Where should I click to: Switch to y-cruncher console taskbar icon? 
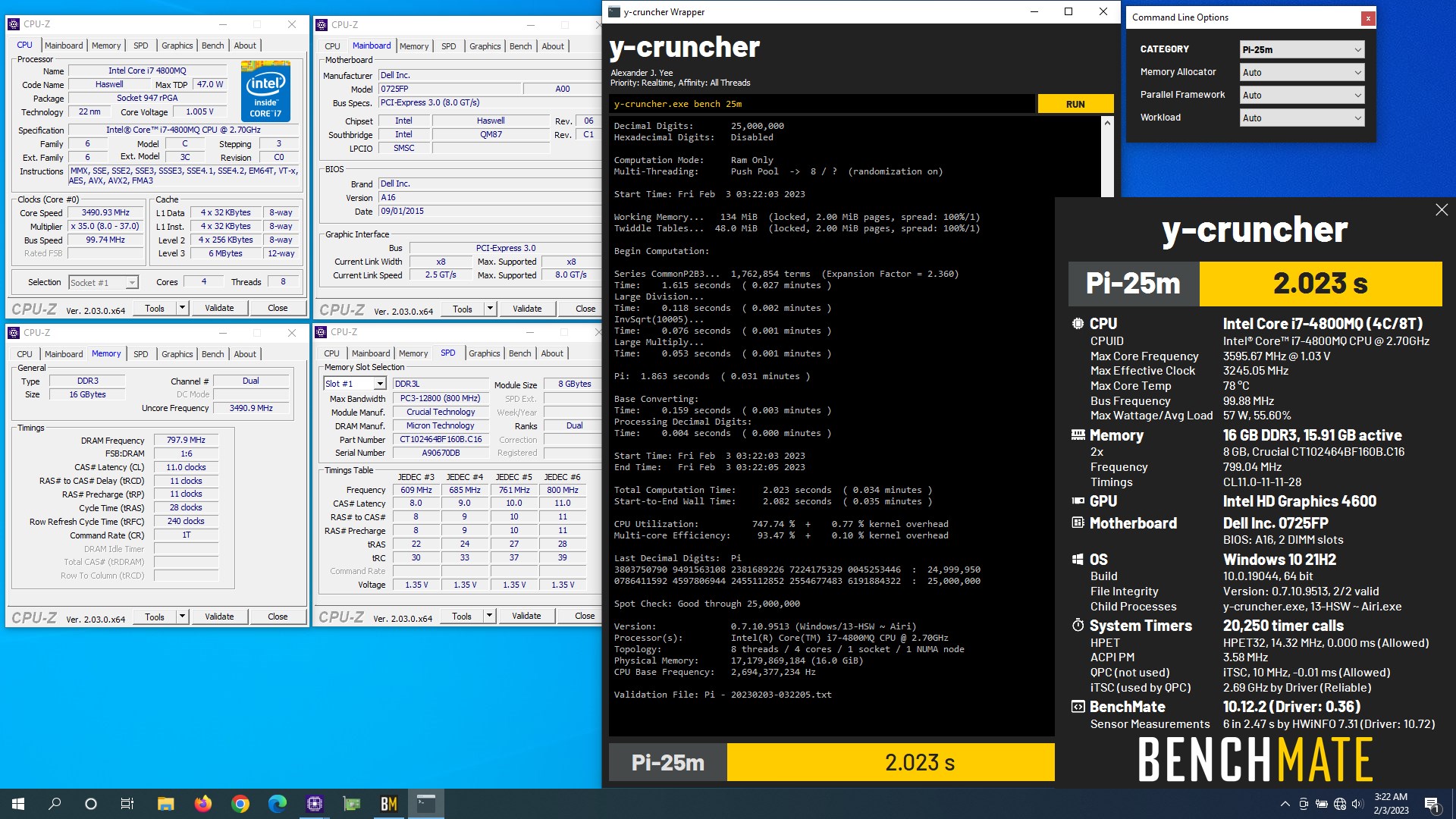[426, 804]
